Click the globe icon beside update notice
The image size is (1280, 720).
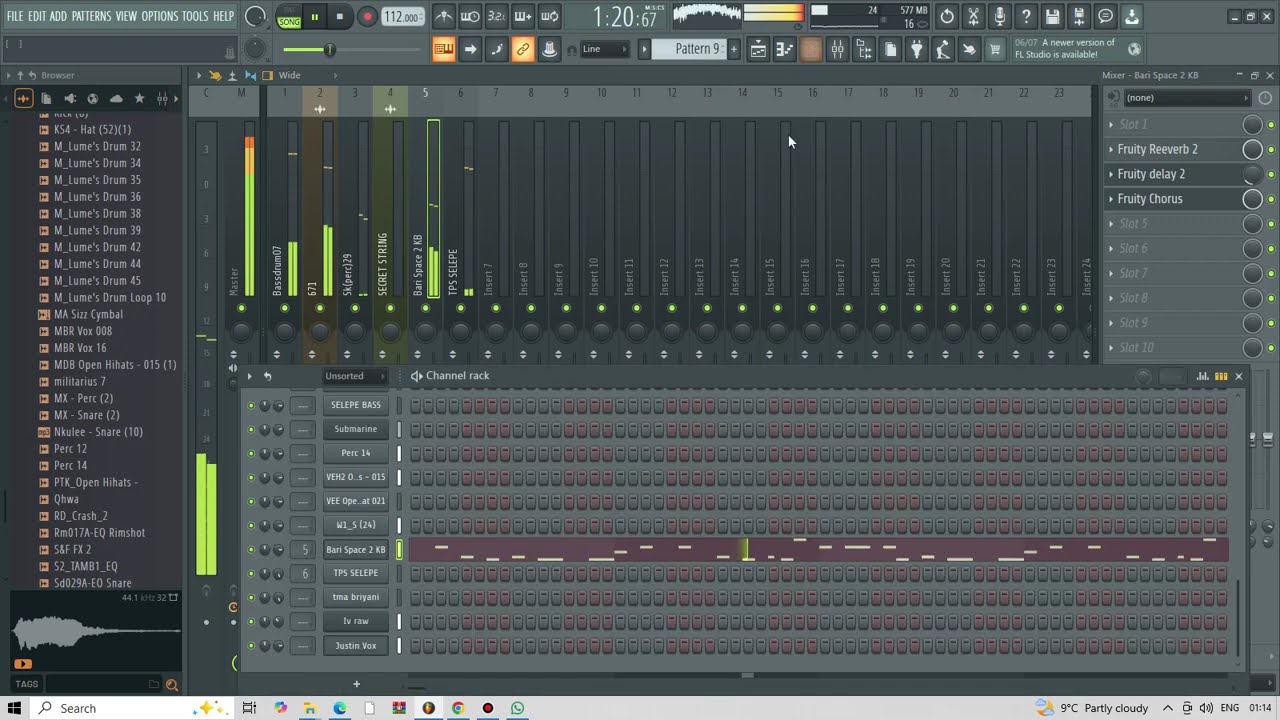1134,49
